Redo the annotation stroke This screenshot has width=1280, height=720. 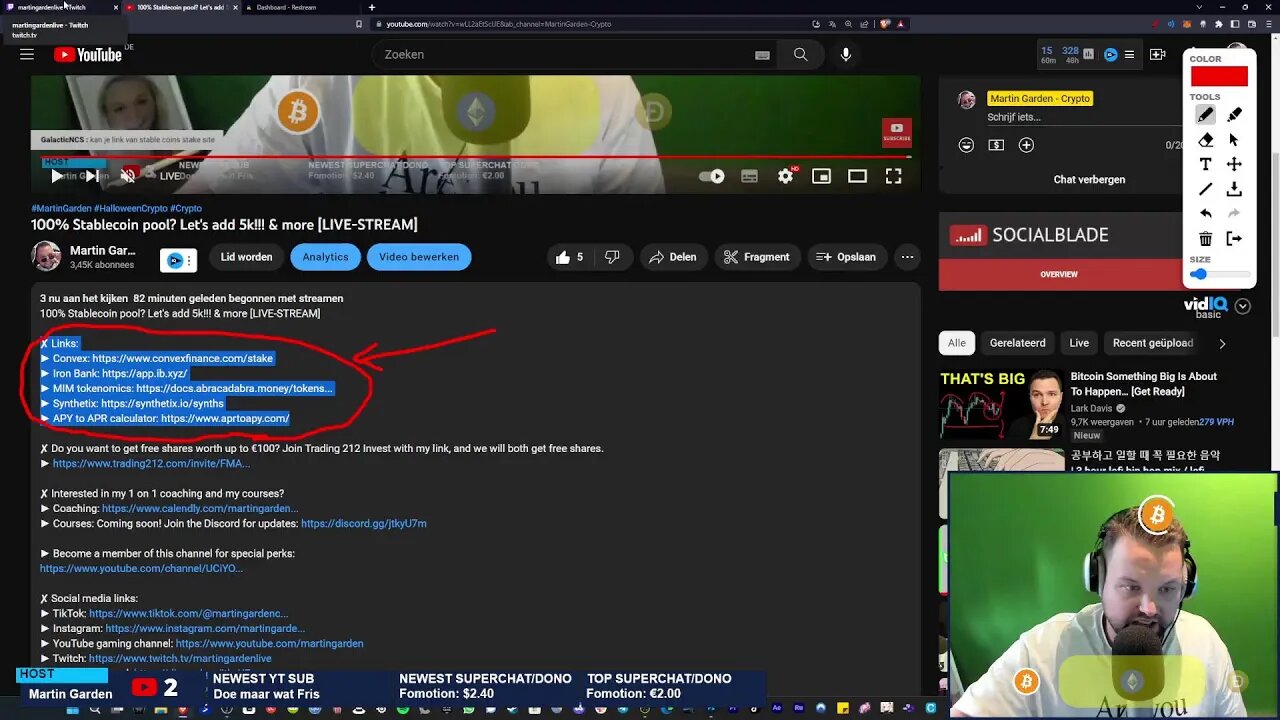click(1234, 213)
